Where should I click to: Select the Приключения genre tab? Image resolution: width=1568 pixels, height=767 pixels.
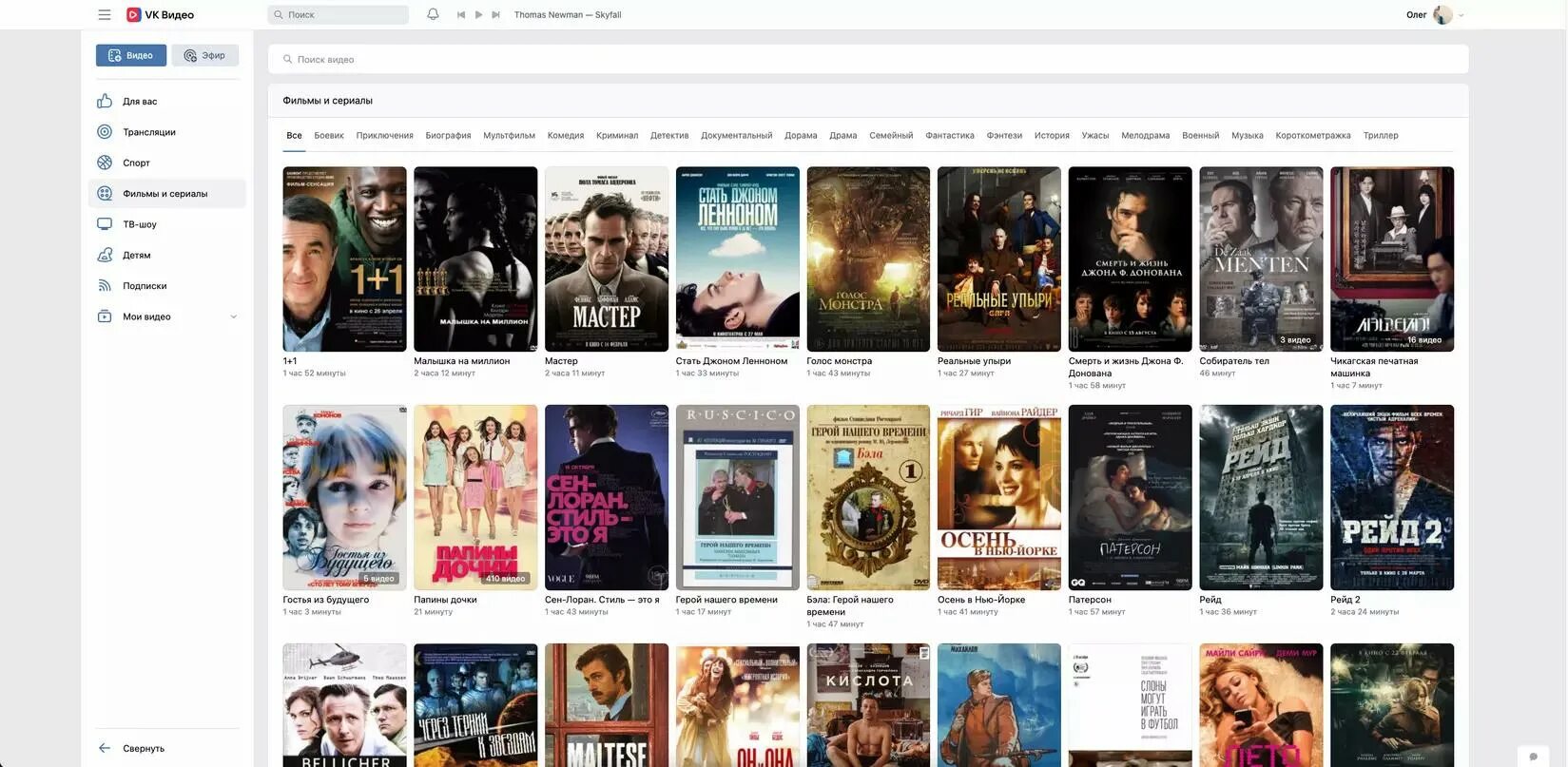[x=385, y=135]
